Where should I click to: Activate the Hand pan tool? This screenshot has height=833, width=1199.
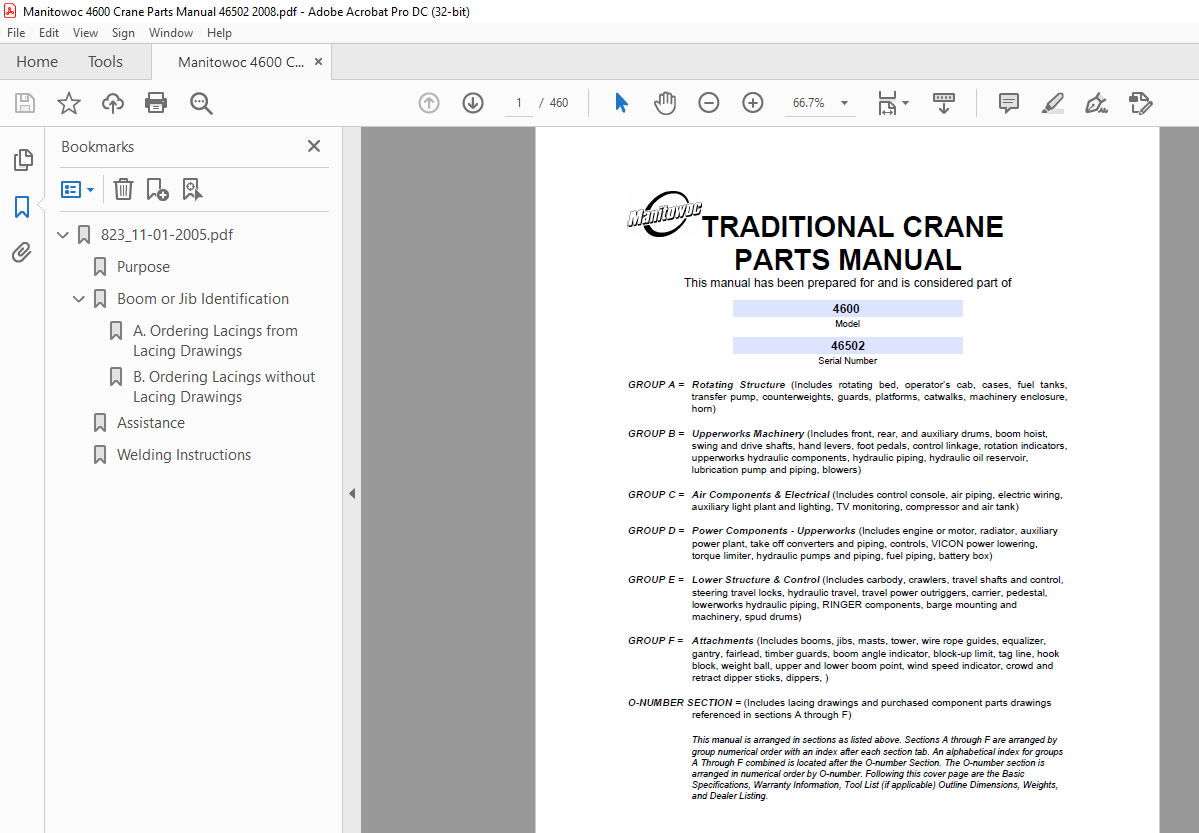[664, 103]
